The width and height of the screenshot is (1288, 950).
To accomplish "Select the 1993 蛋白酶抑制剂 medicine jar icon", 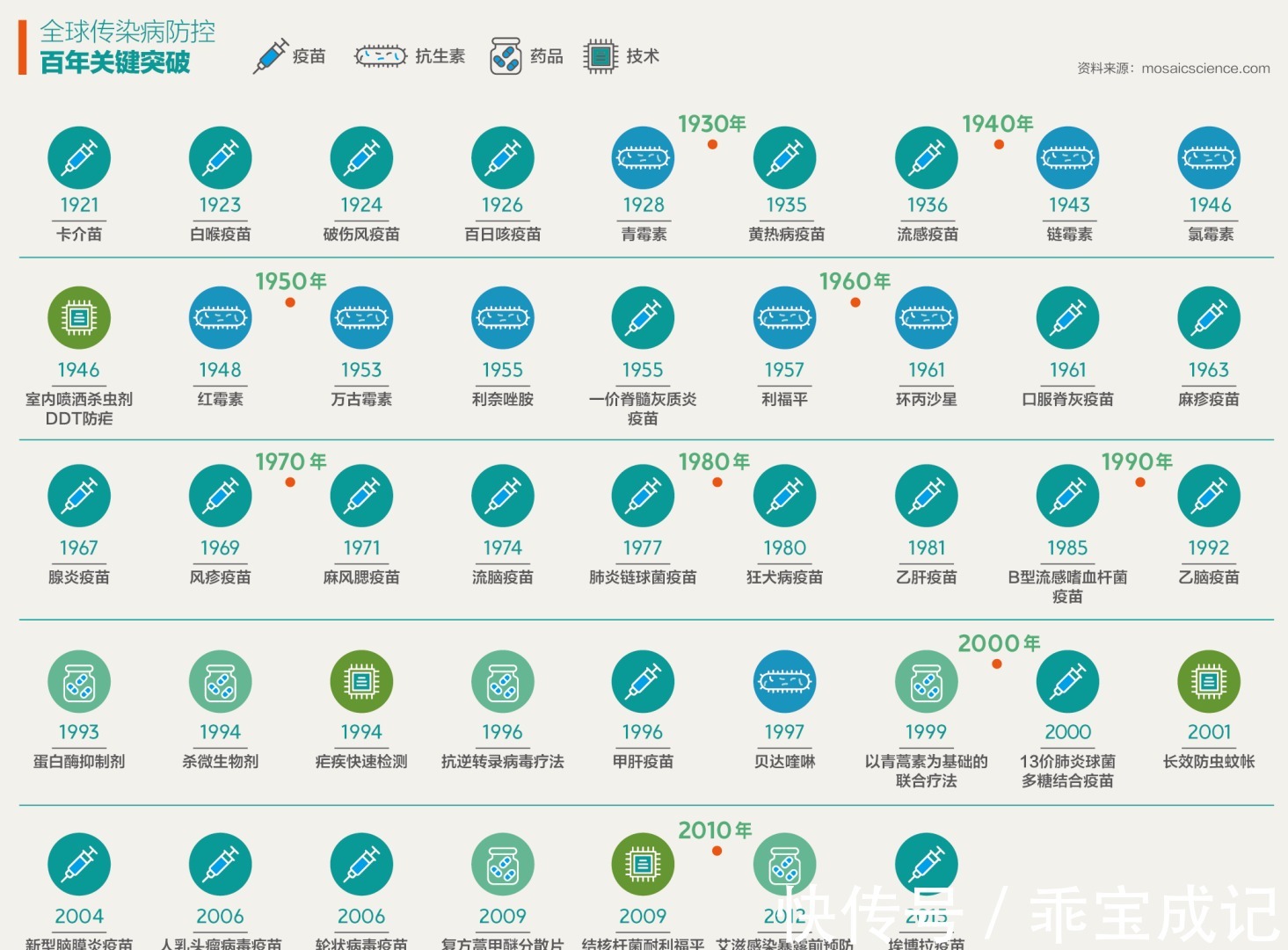I will [x=78, y=681].
